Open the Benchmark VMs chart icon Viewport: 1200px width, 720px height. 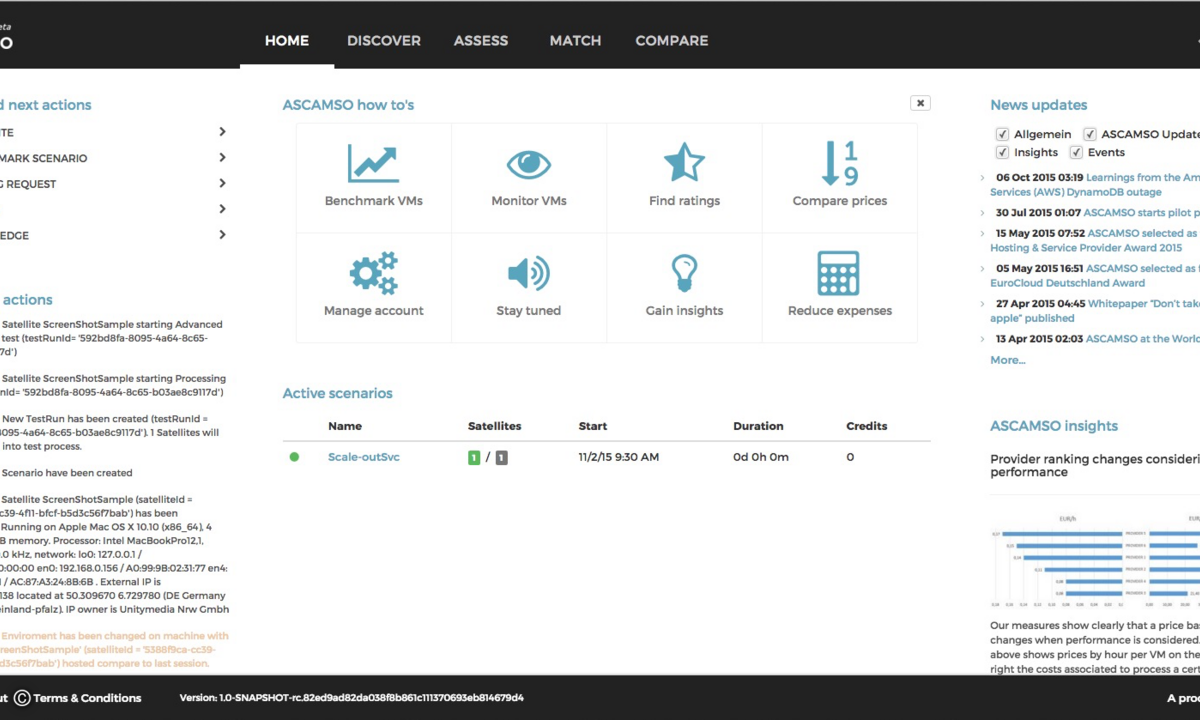pos(373,164)
